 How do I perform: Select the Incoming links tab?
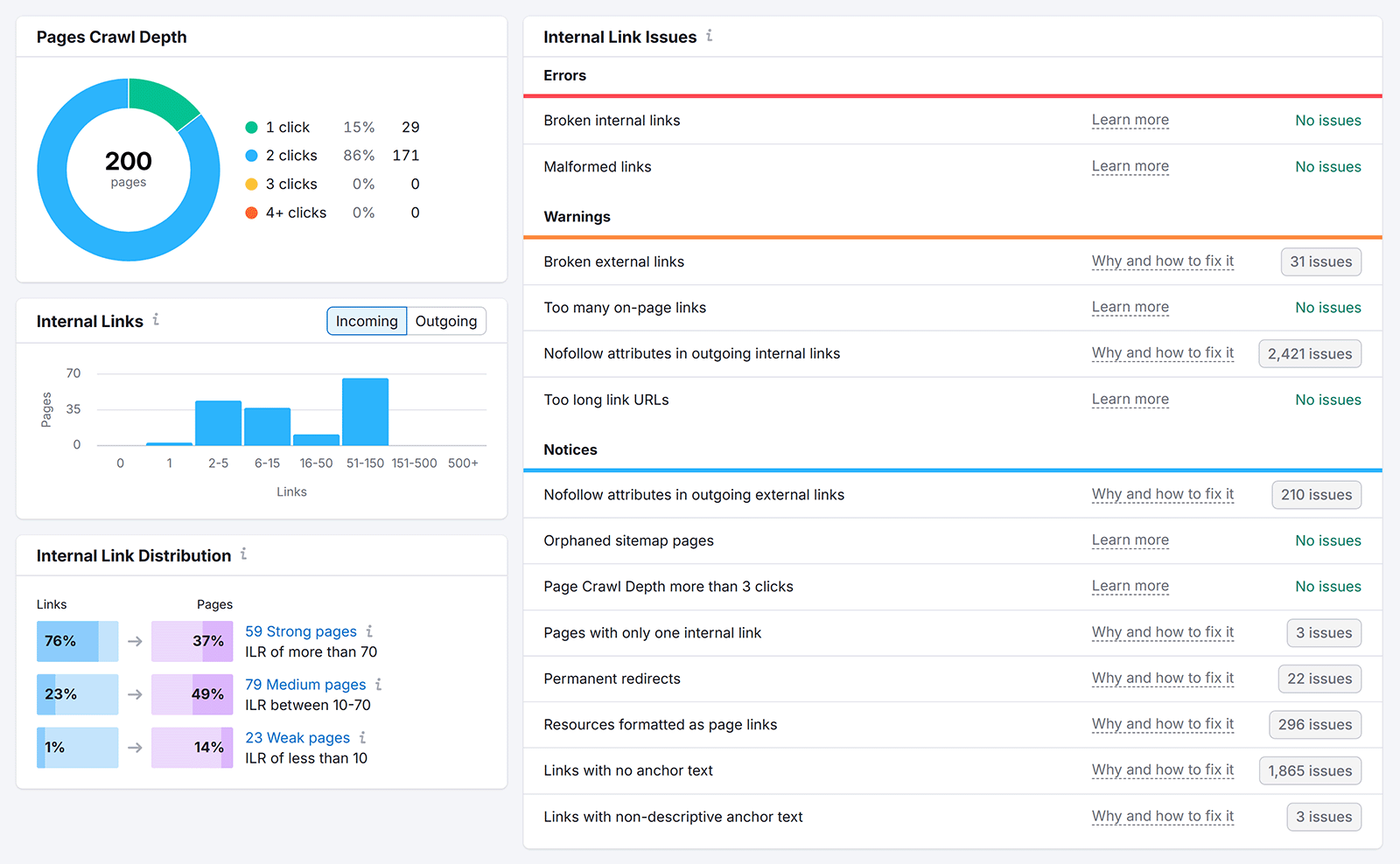(x=367, y=320)
